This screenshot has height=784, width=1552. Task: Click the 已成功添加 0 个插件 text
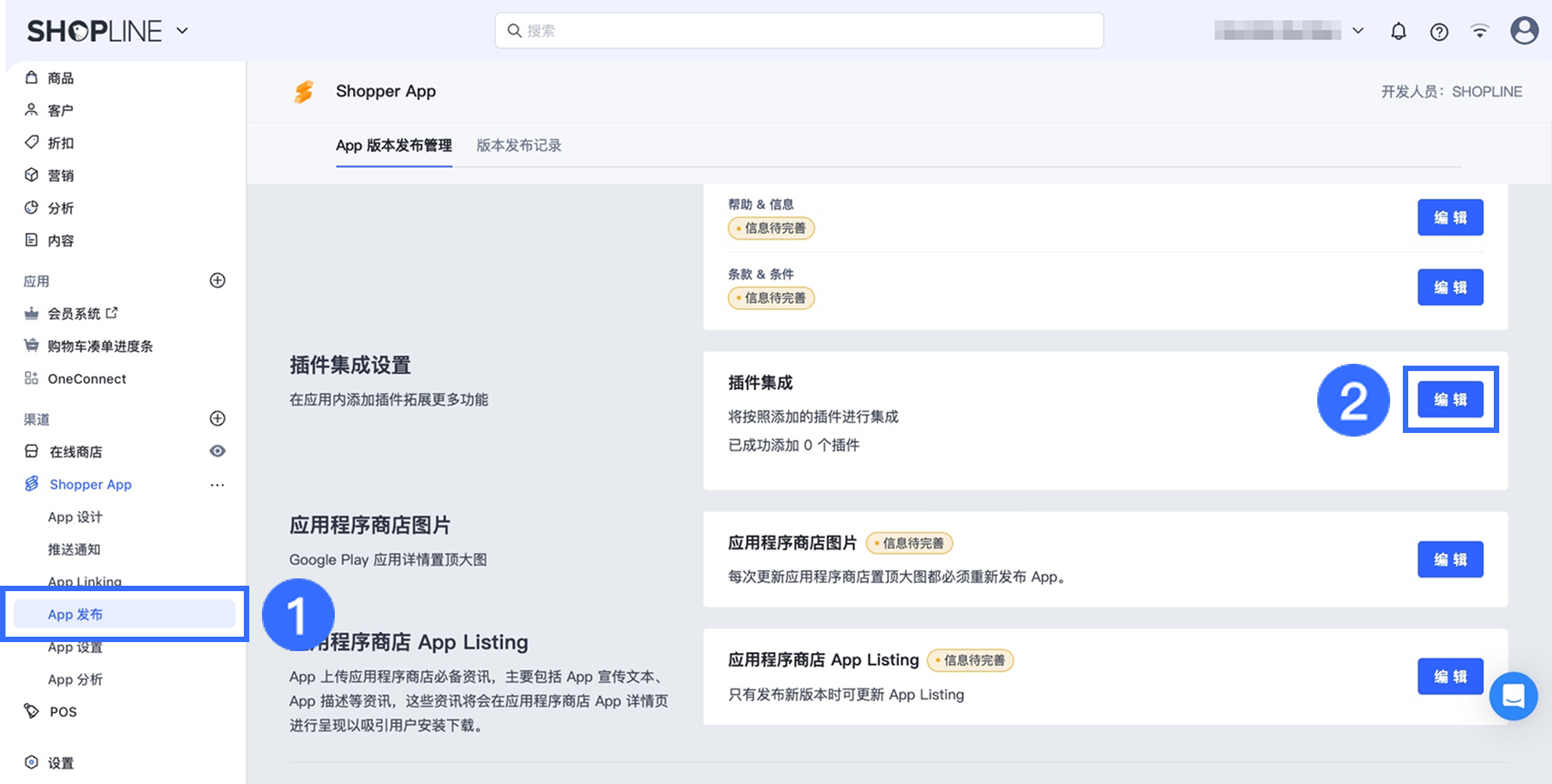tap(793, 445)
